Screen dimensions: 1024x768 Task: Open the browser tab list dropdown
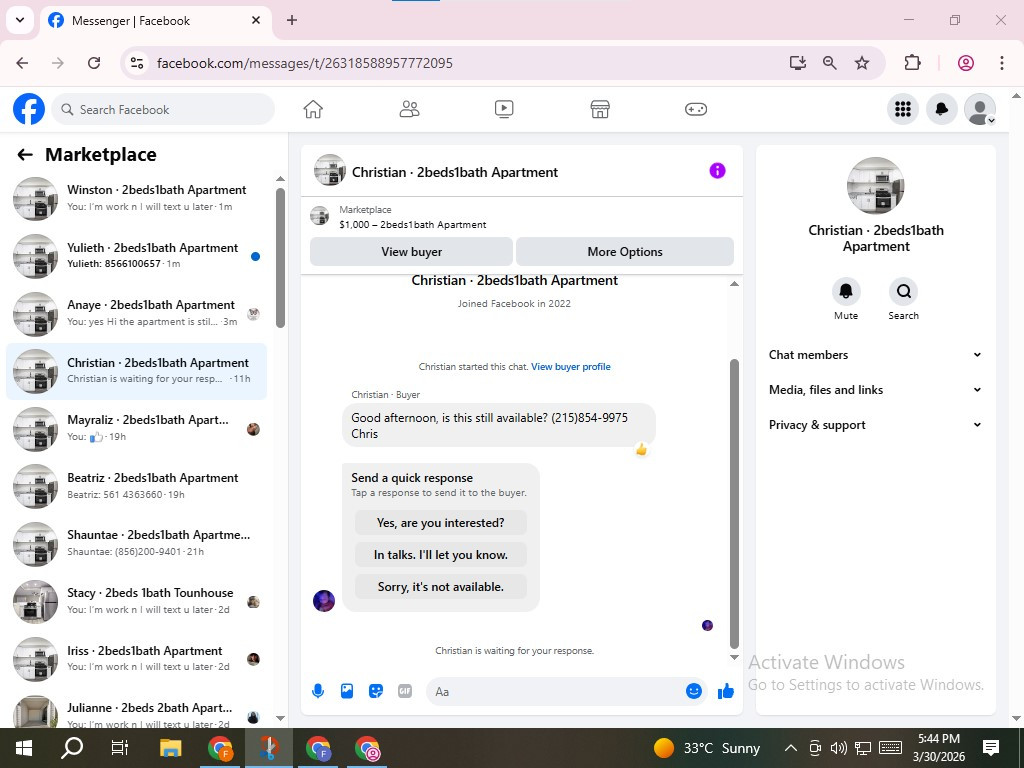(x=20, y=20)
